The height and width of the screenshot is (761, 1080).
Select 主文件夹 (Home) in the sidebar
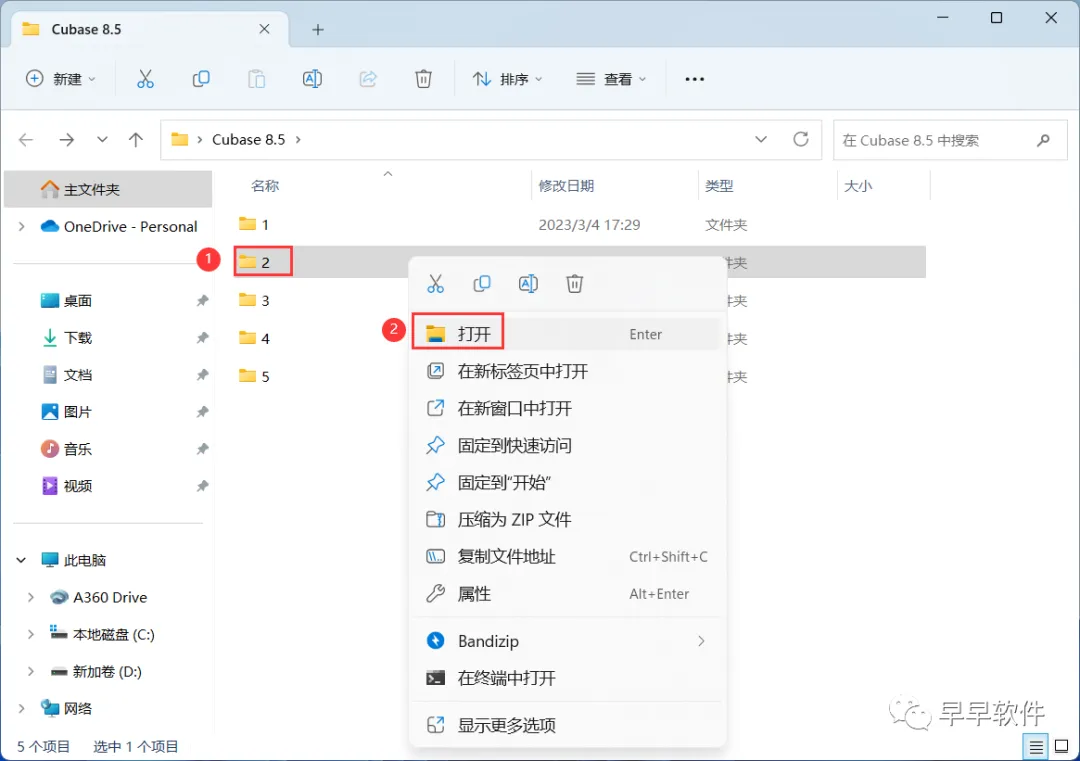pyautogui.click(x=108, y=189)
